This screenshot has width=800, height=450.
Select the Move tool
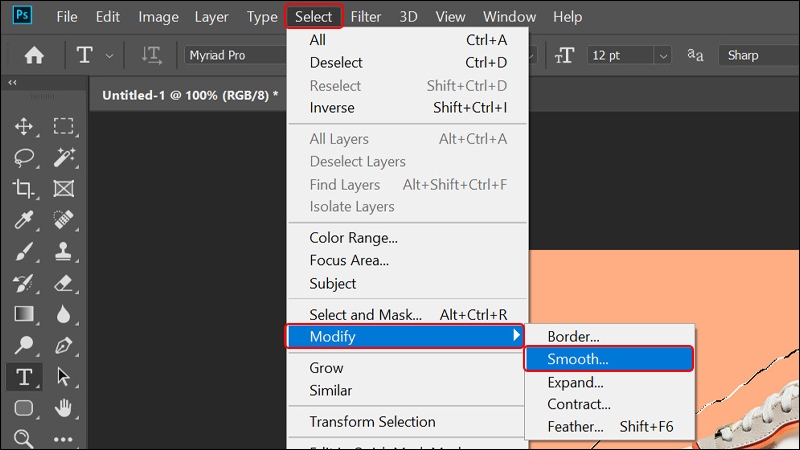tap(23, 126)
